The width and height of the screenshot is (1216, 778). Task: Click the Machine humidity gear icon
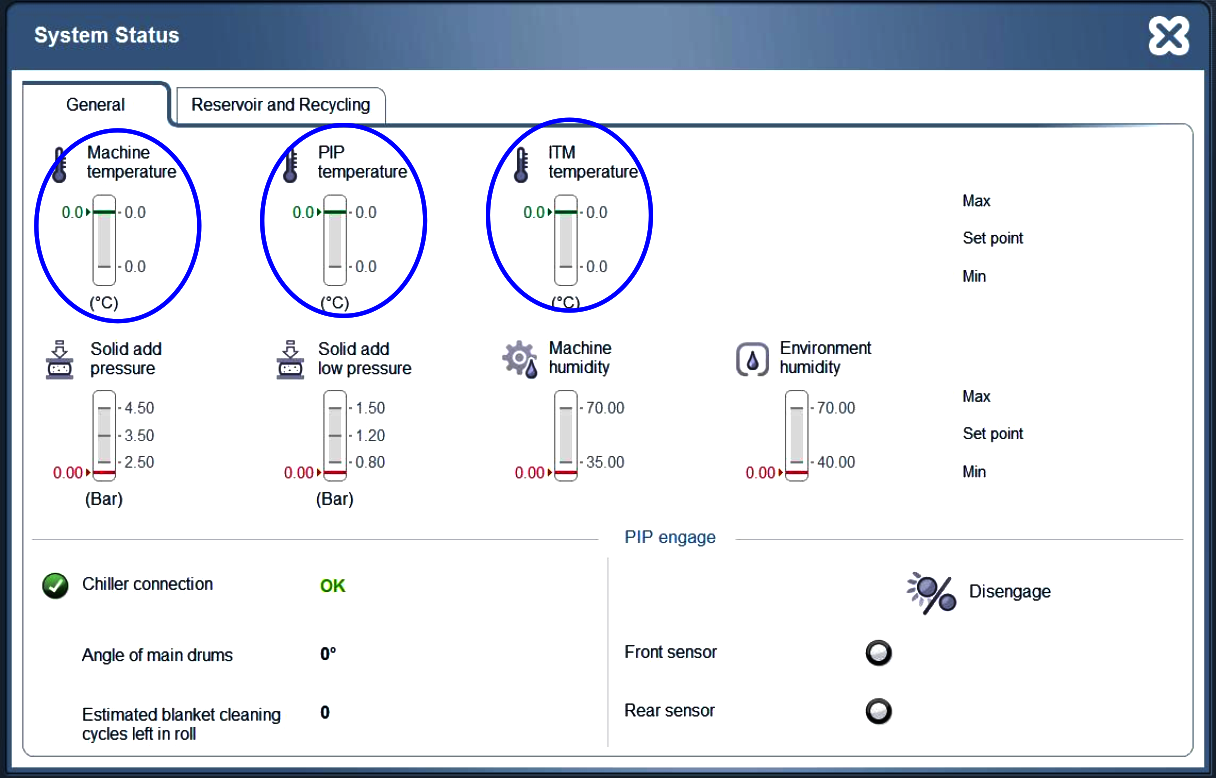pyautogui.click(x=517, y=359)
